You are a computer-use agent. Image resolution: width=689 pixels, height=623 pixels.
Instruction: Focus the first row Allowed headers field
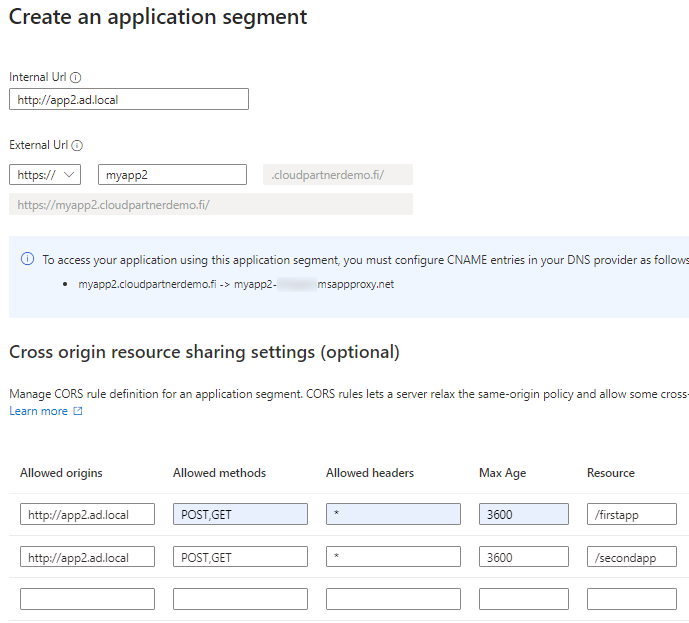click(393, 514)
